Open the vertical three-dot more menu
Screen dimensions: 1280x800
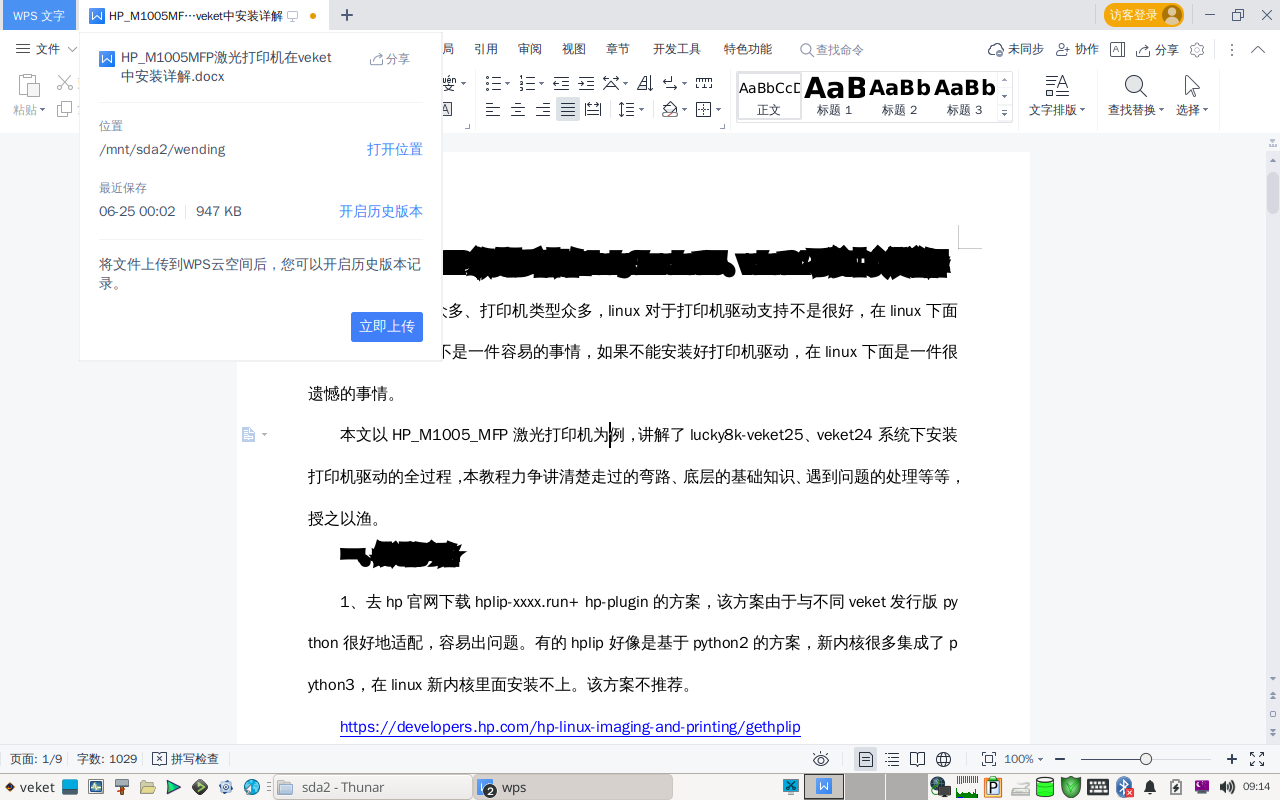1231,49
